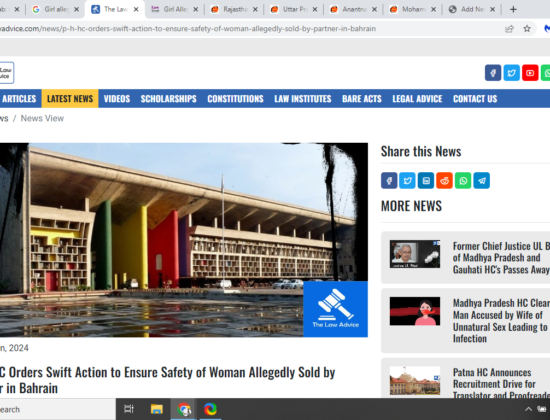This screenshot has width=550, height=420.
Task: Bookmark this page with the star icon
Action: click(x=527, y=29)
